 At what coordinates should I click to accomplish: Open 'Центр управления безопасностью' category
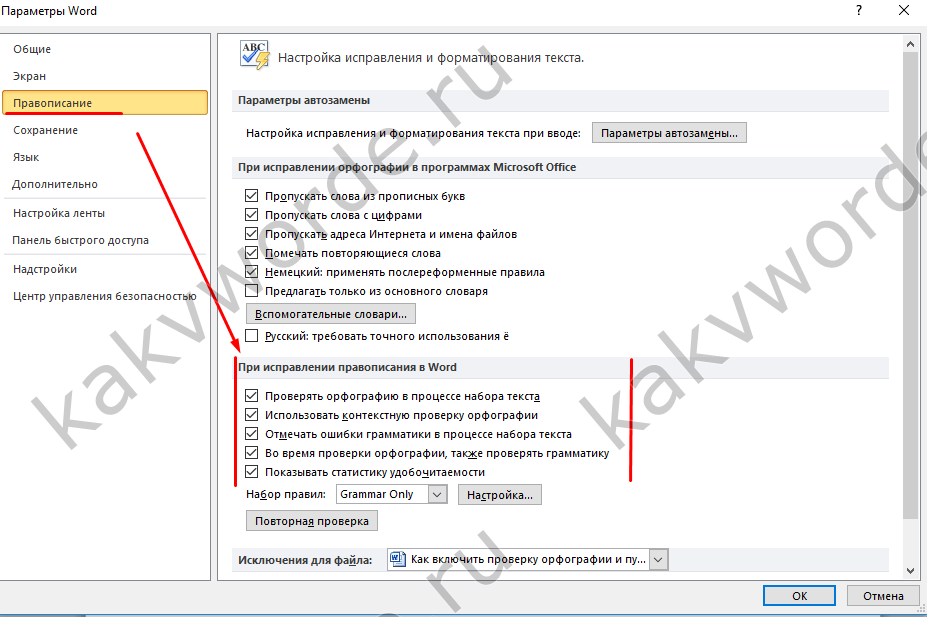[x=105, y=297]
